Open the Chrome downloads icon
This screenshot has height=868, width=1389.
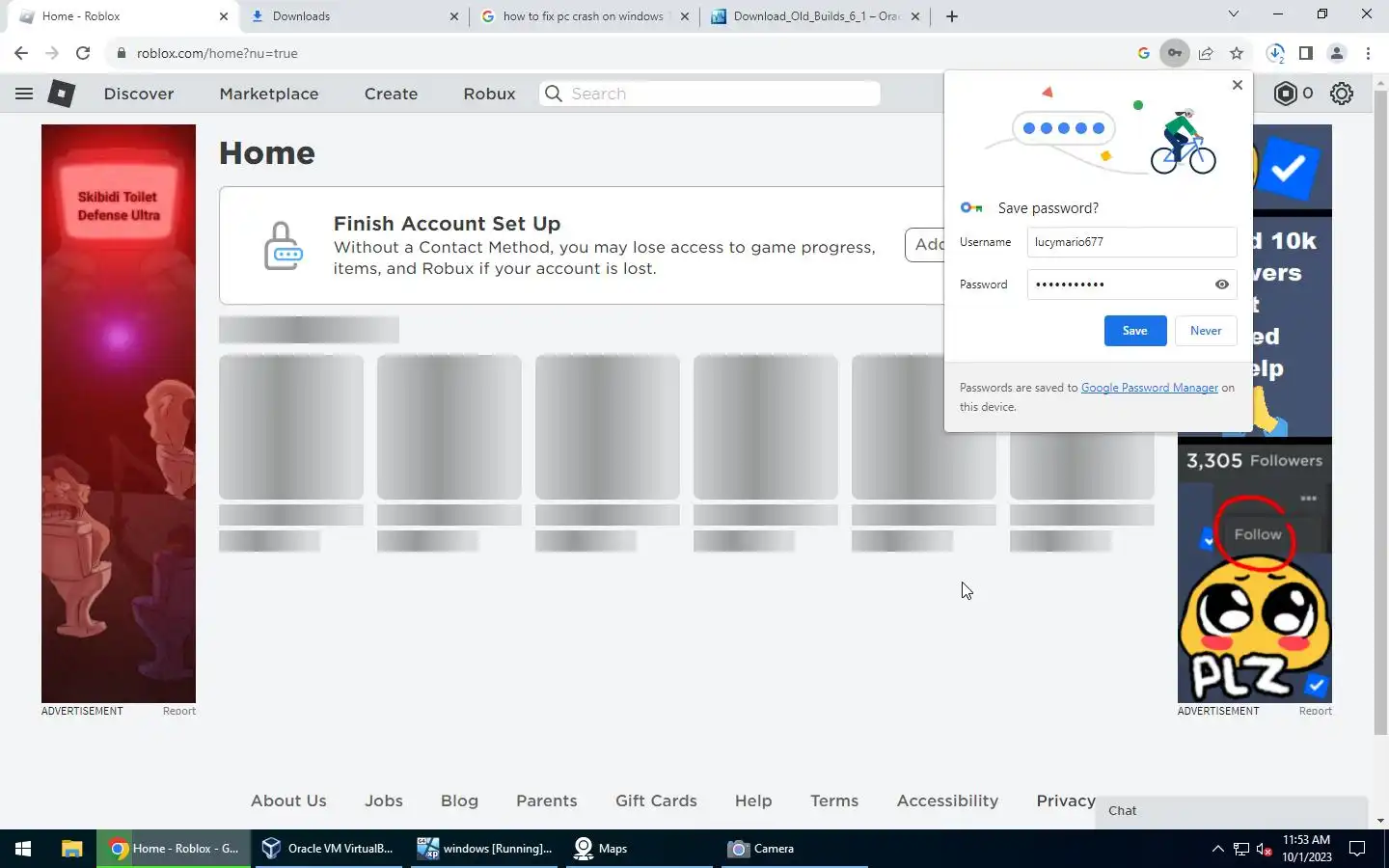point(1275,53)
